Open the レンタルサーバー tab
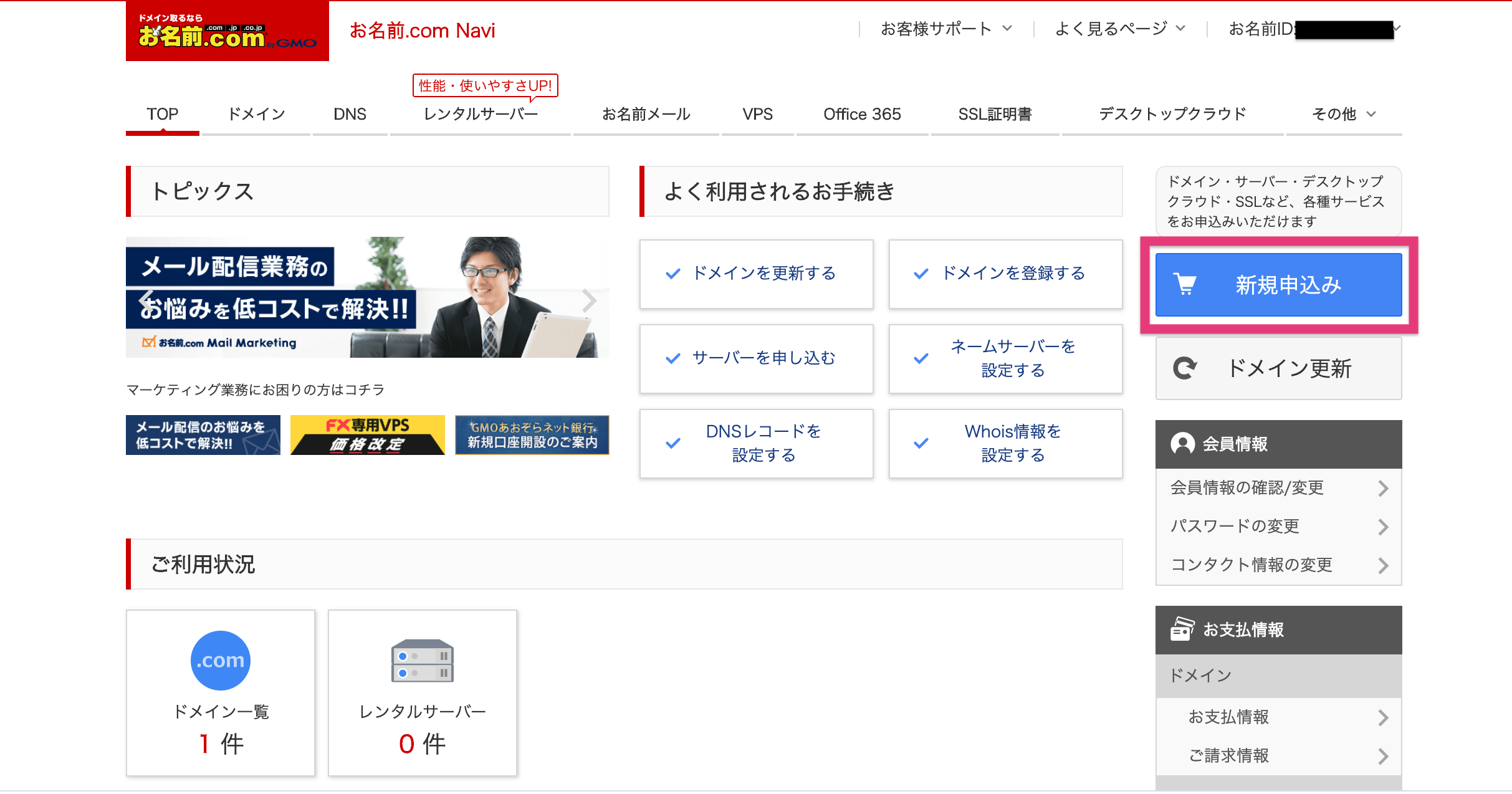 (x=481, y=114)
